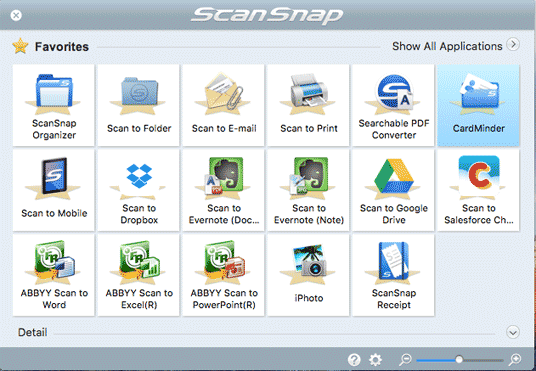Click the Favorites heading text
The image size is (536, 371).
point(62,47)
